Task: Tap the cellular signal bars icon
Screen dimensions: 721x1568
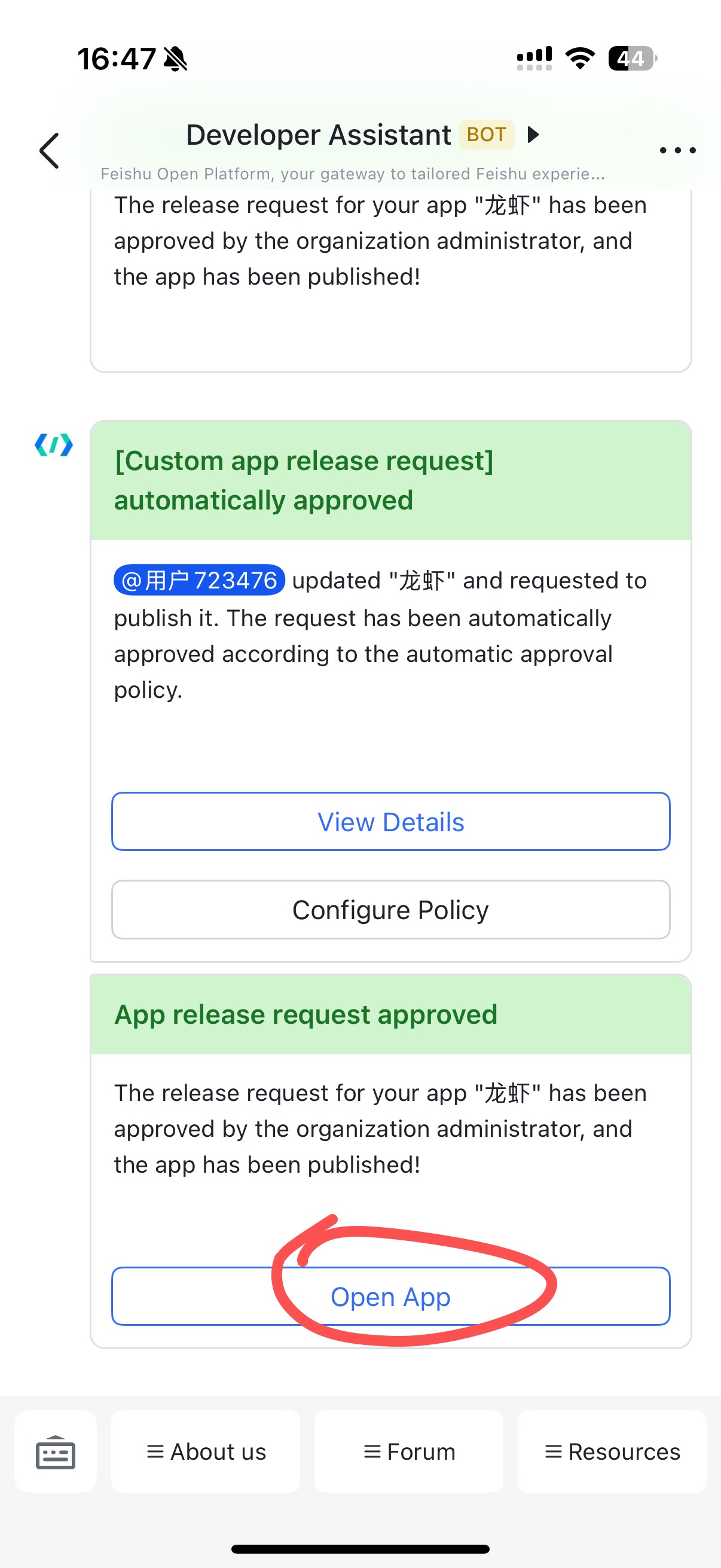Action: click(534, 59)
